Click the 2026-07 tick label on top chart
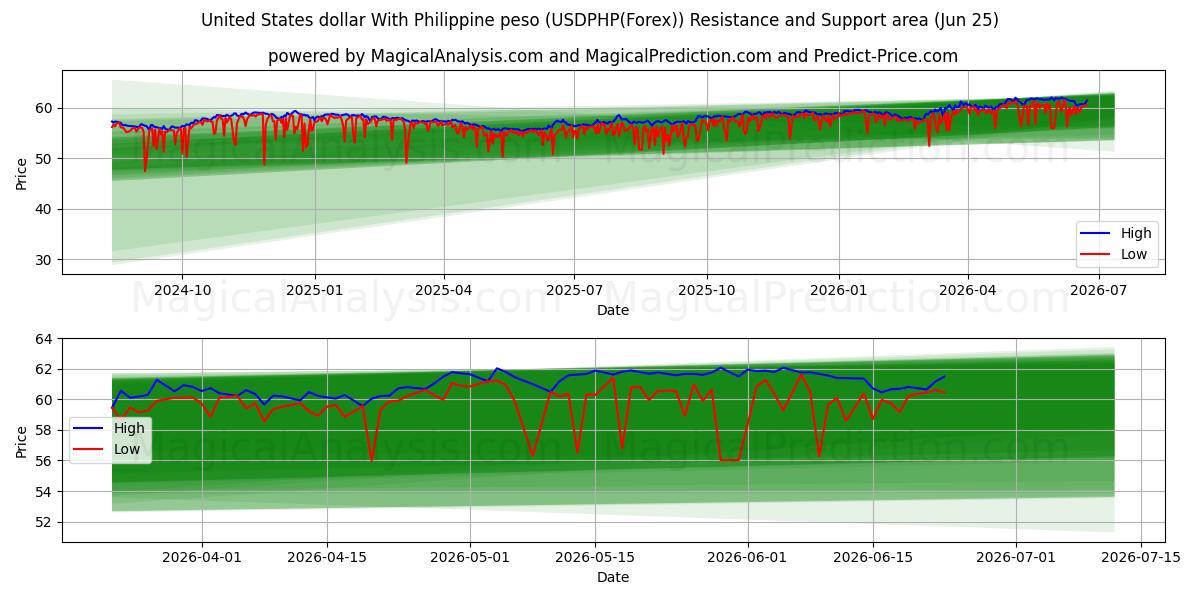Screen dimensions: 1200x600 1099,290
